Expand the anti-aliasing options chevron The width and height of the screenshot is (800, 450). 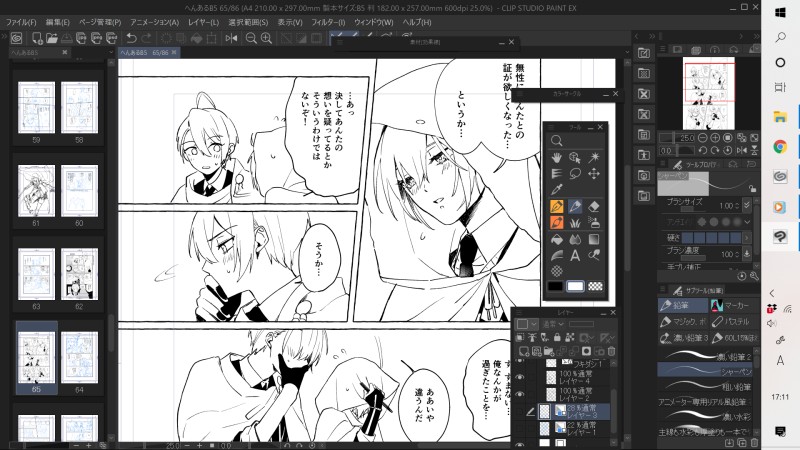coord(747,222)
